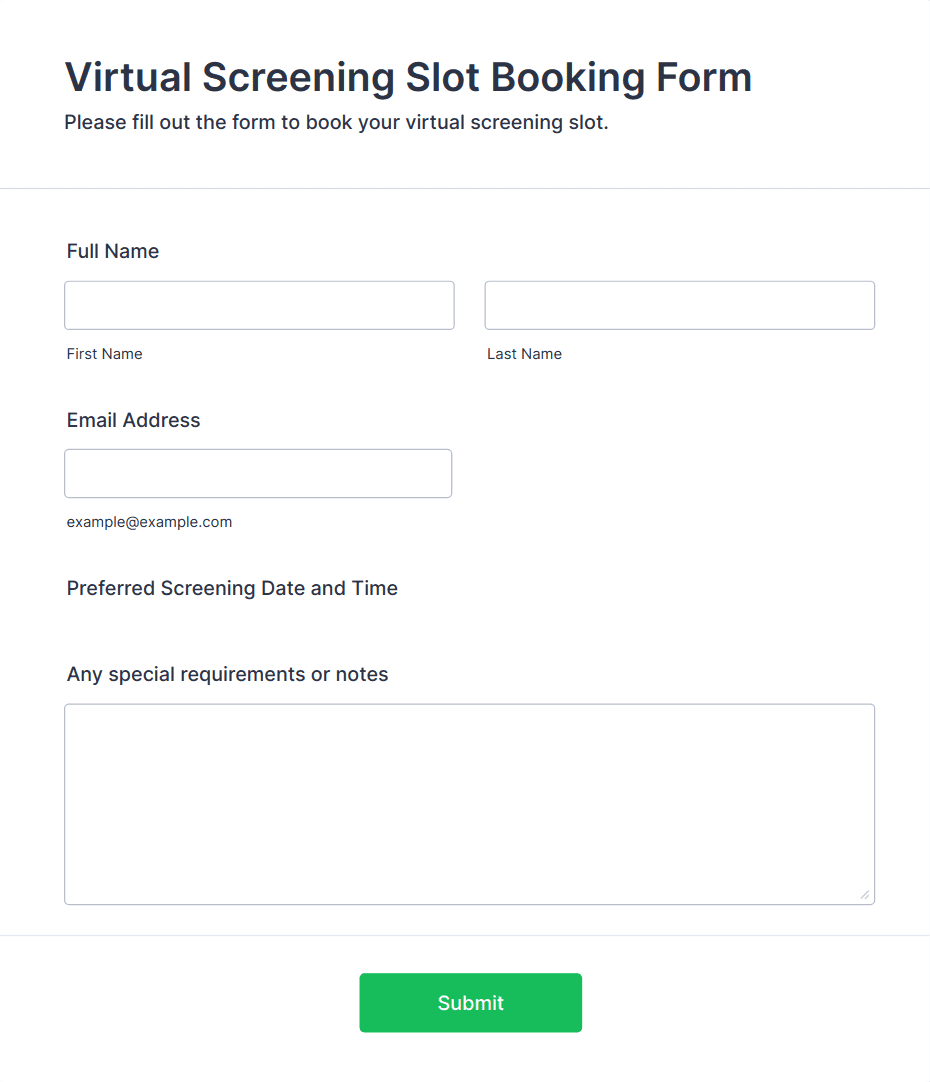Click inside the special requirements notes textarea
The width and height of the screenshot is (930, 1082).
coord(469,804)
